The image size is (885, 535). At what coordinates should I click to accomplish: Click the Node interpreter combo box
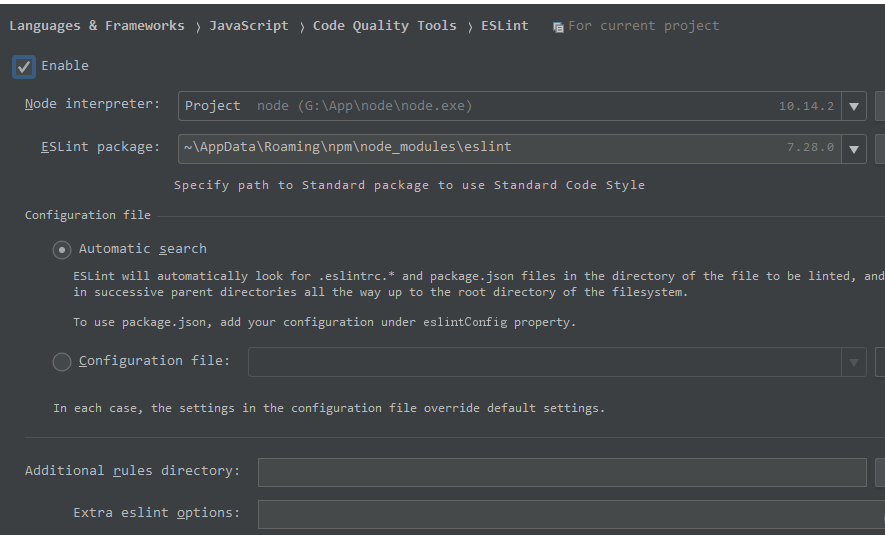tap(522, 106)
